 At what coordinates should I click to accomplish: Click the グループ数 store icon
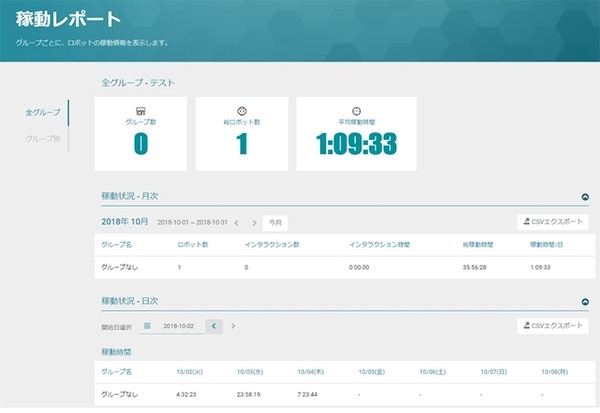(x=141, y=110)
